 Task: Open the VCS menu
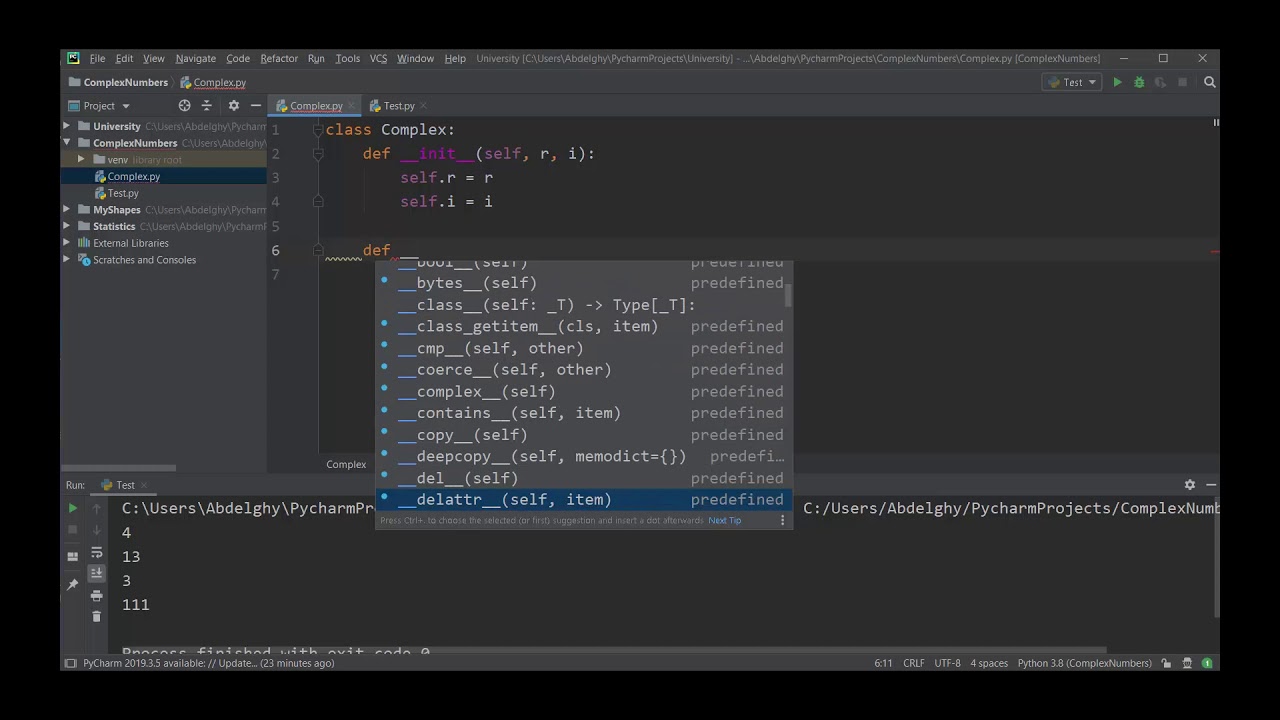(x=378, y=58)
